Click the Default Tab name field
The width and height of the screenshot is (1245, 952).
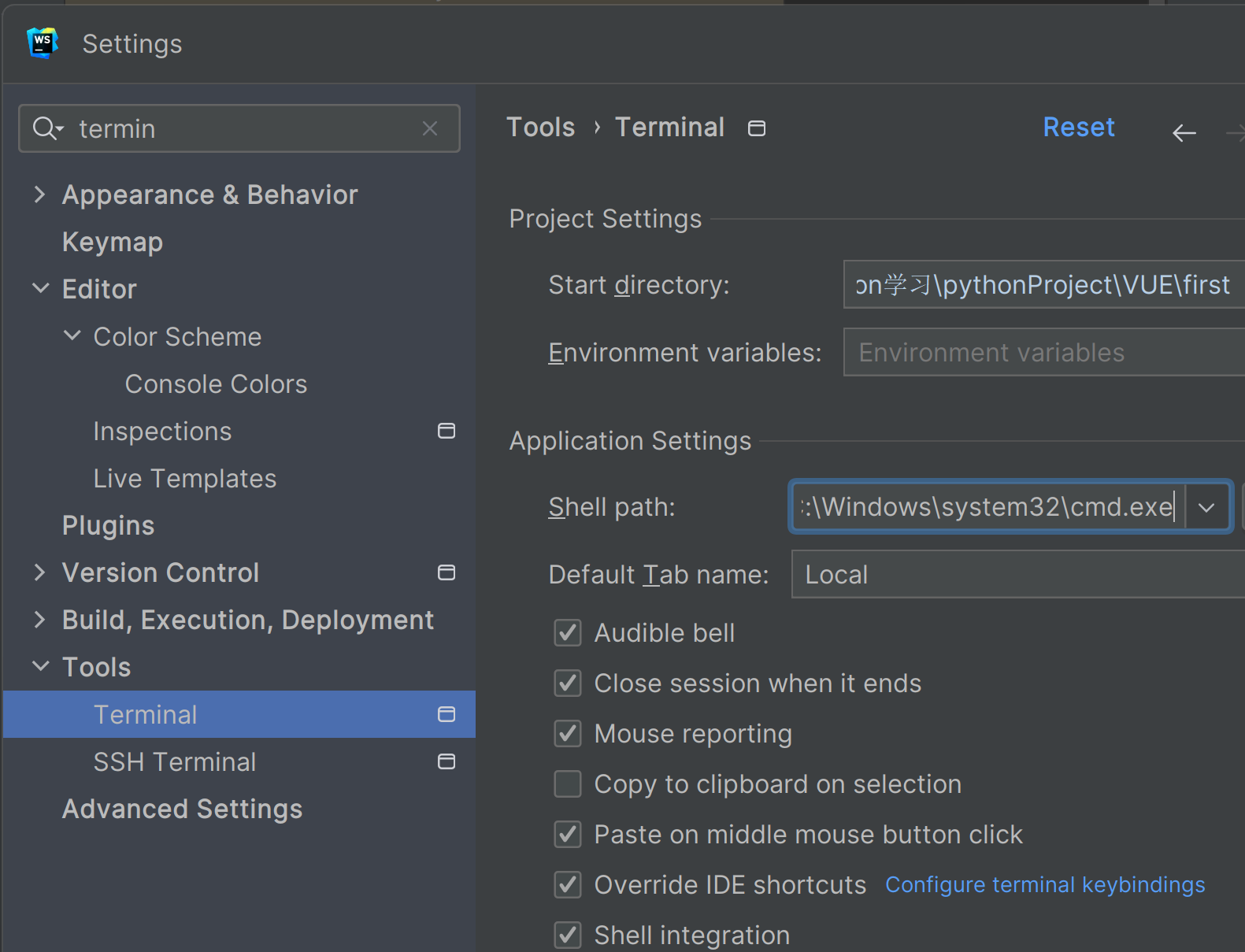(1016, 575)
